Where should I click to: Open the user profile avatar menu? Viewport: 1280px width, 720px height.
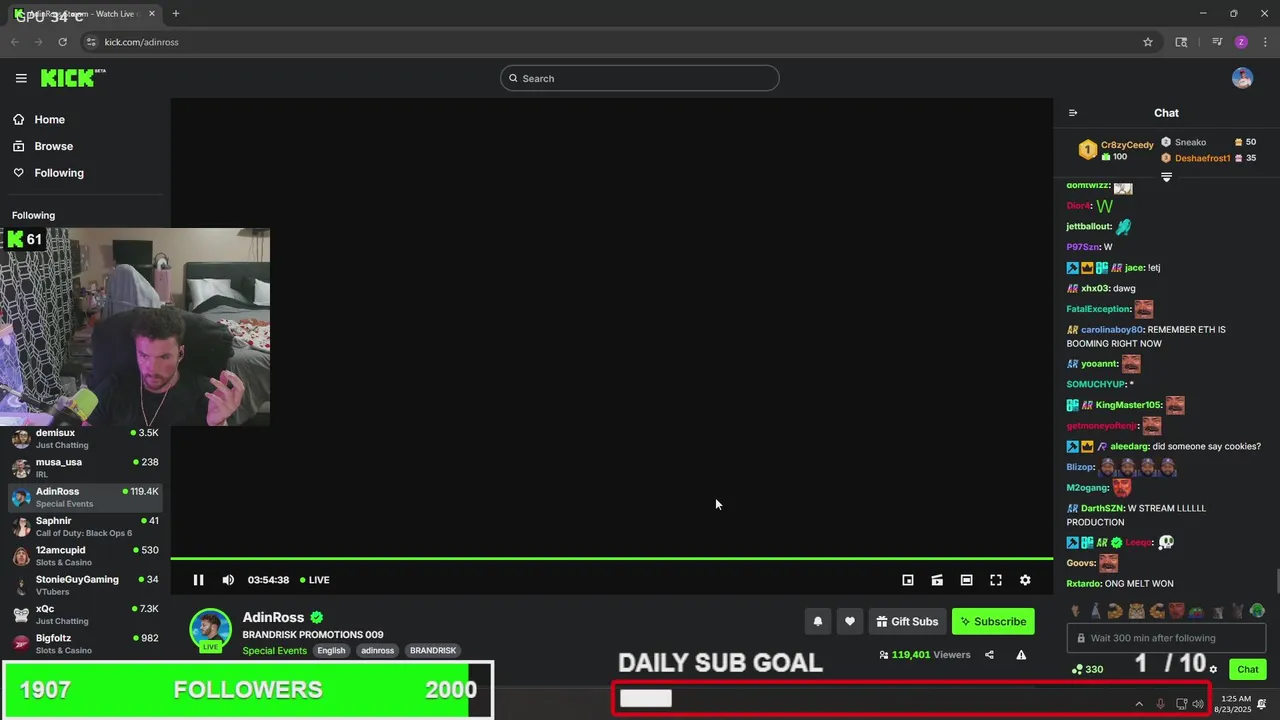1242,78
